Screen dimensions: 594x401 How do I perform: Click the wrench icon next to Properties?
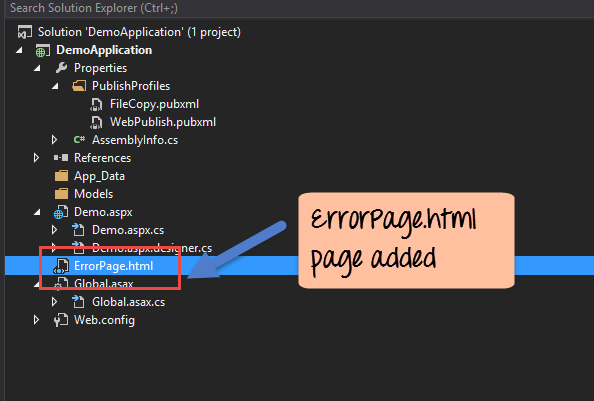click(61, 68)
